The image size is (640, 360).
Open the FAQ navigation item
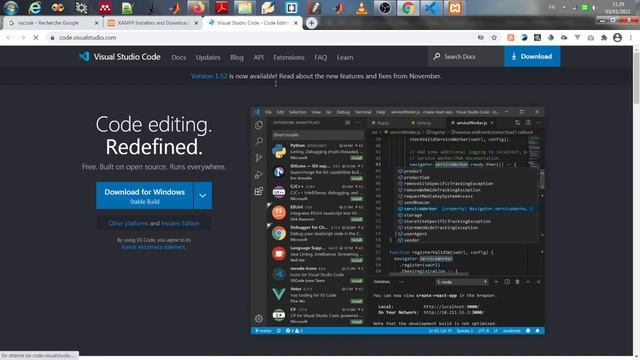tap(320, 58)
